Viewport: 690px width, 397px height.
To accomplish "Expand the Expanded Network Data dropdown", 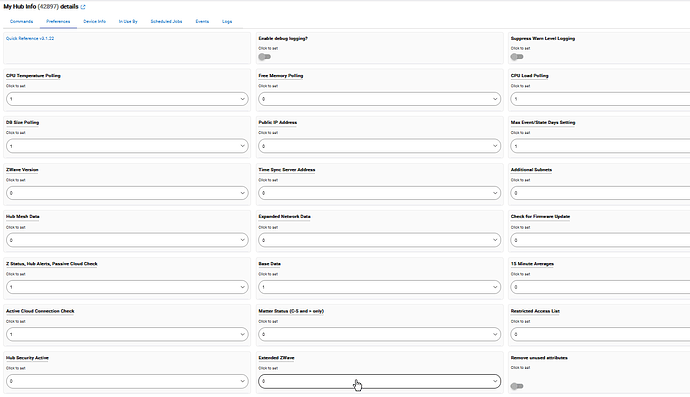I will click(x=379, y=240).
